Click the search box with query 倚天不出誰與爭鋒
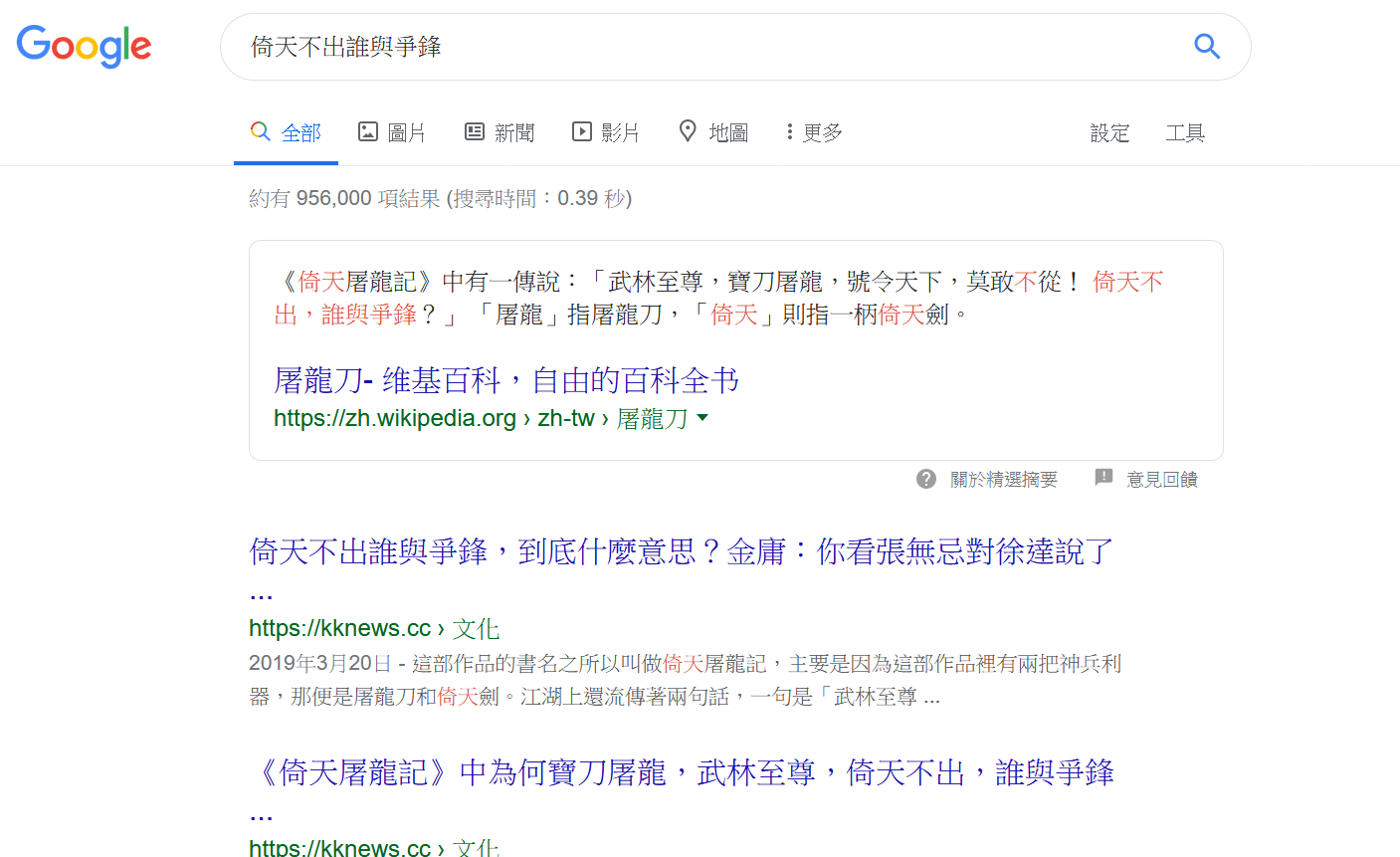This screenshot has height=857, width=1400. 735,47
